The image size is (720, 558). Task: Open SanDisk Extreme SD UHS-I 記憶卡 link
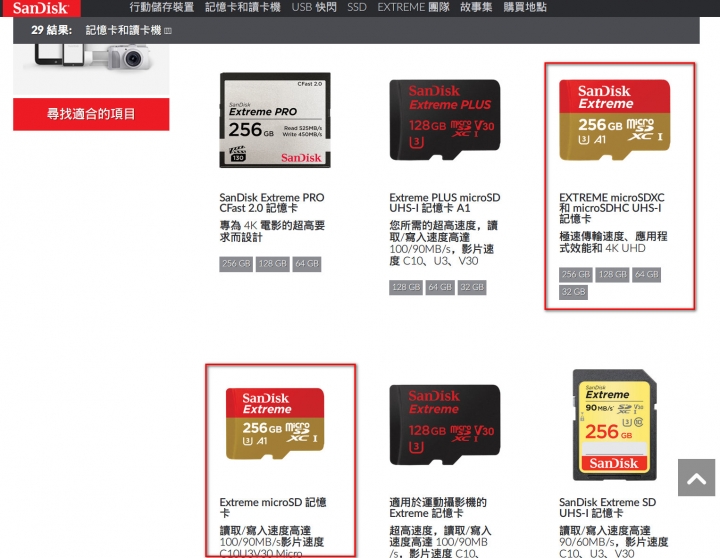(x=608, y=507)
